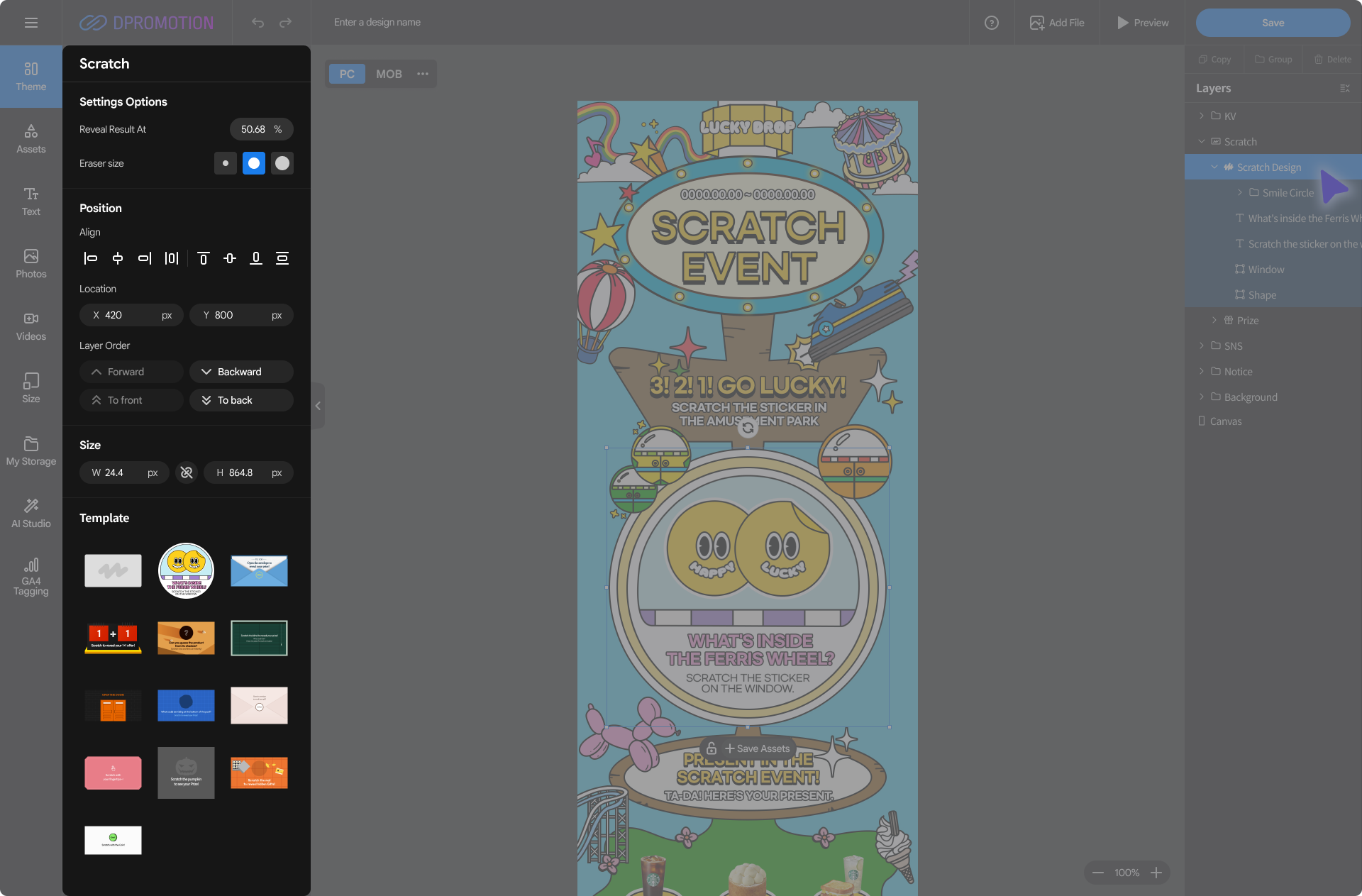Click the align top edge icon
Screen dimensions: 1362x896
point(204,258)
